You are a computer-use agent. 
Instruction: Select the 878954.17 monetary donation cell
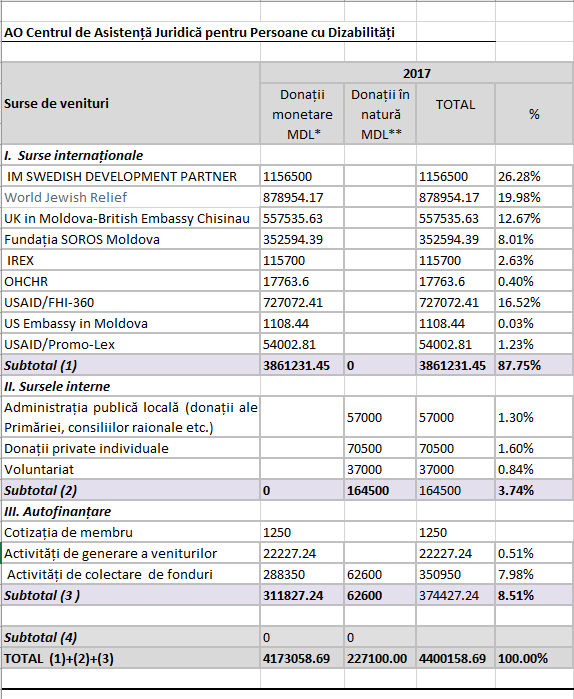tap(302, 197)
